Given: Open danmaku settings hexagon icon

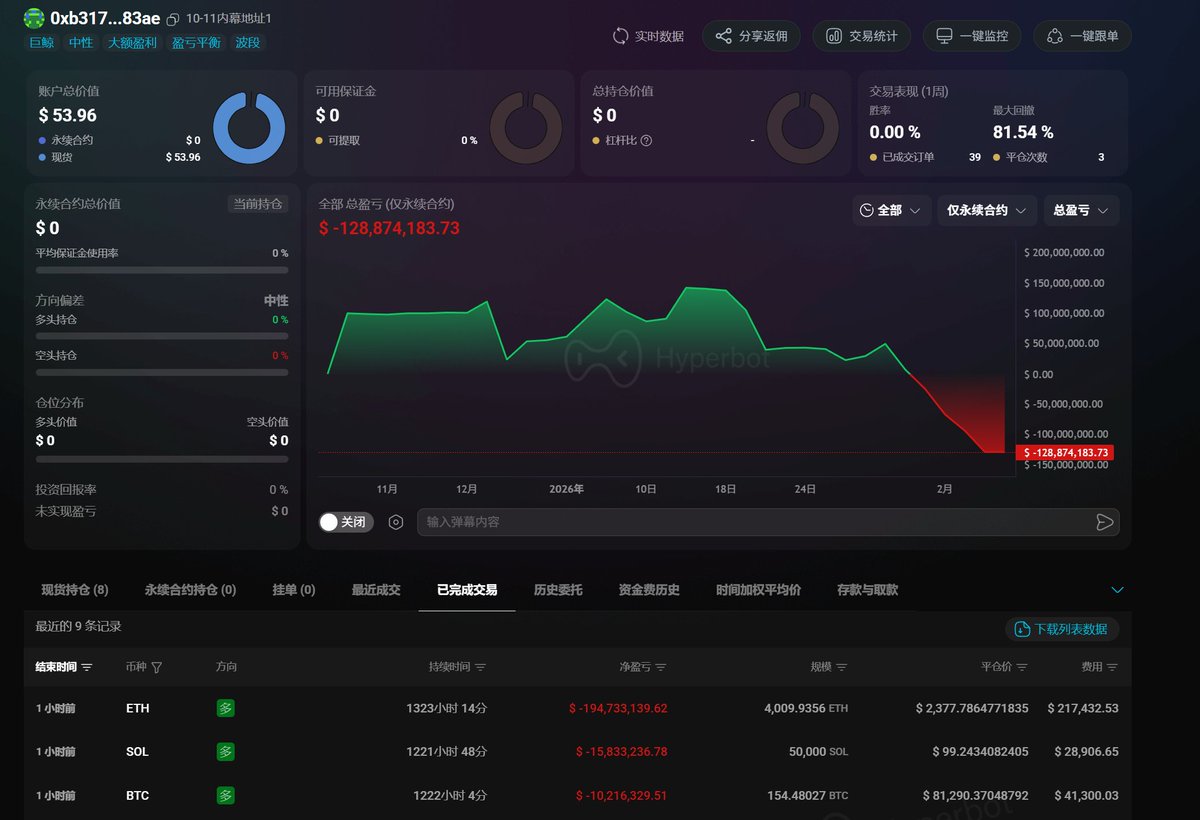Looking at the screenshot, I should (x=396, y=522).
